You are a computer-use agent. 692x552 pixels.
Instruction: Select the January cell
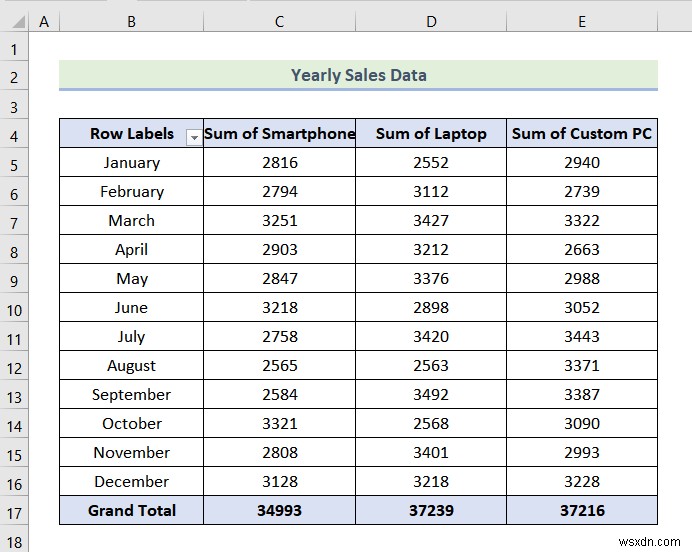[132, 162]
